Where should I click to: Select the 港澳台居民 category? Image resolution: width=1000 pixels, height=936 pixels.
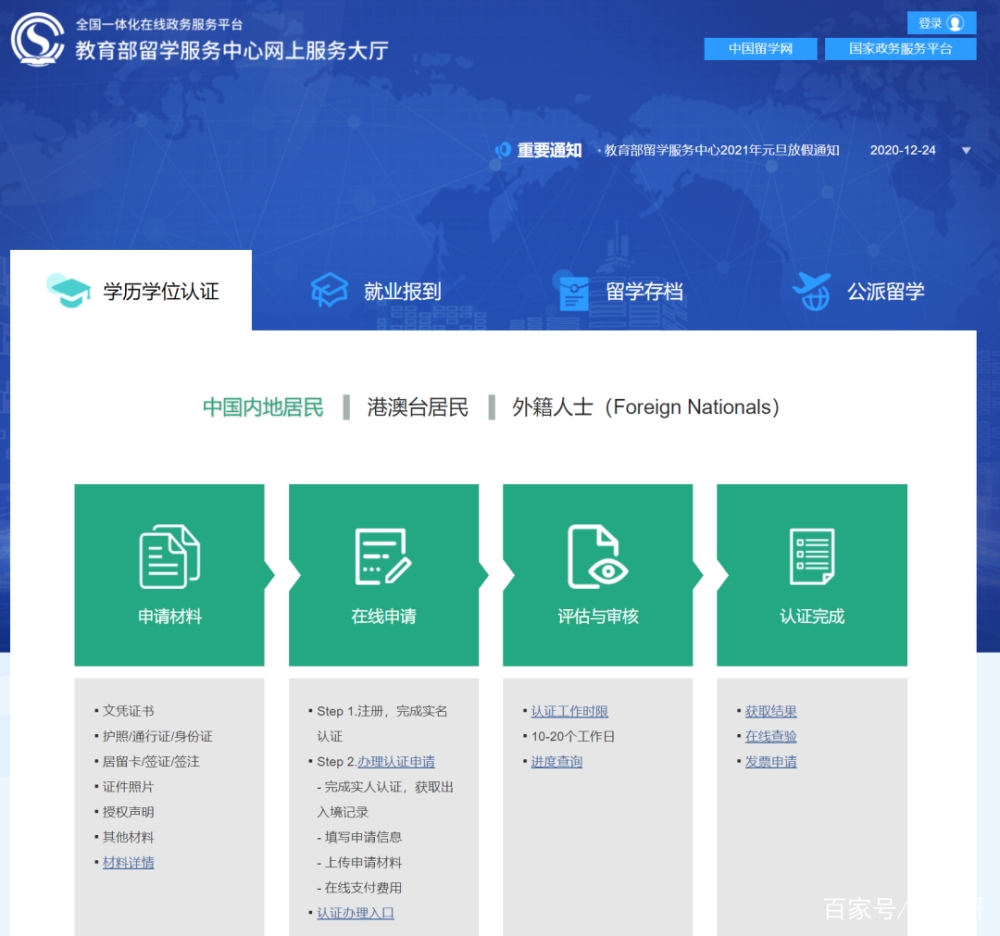(x=418, y=407)
